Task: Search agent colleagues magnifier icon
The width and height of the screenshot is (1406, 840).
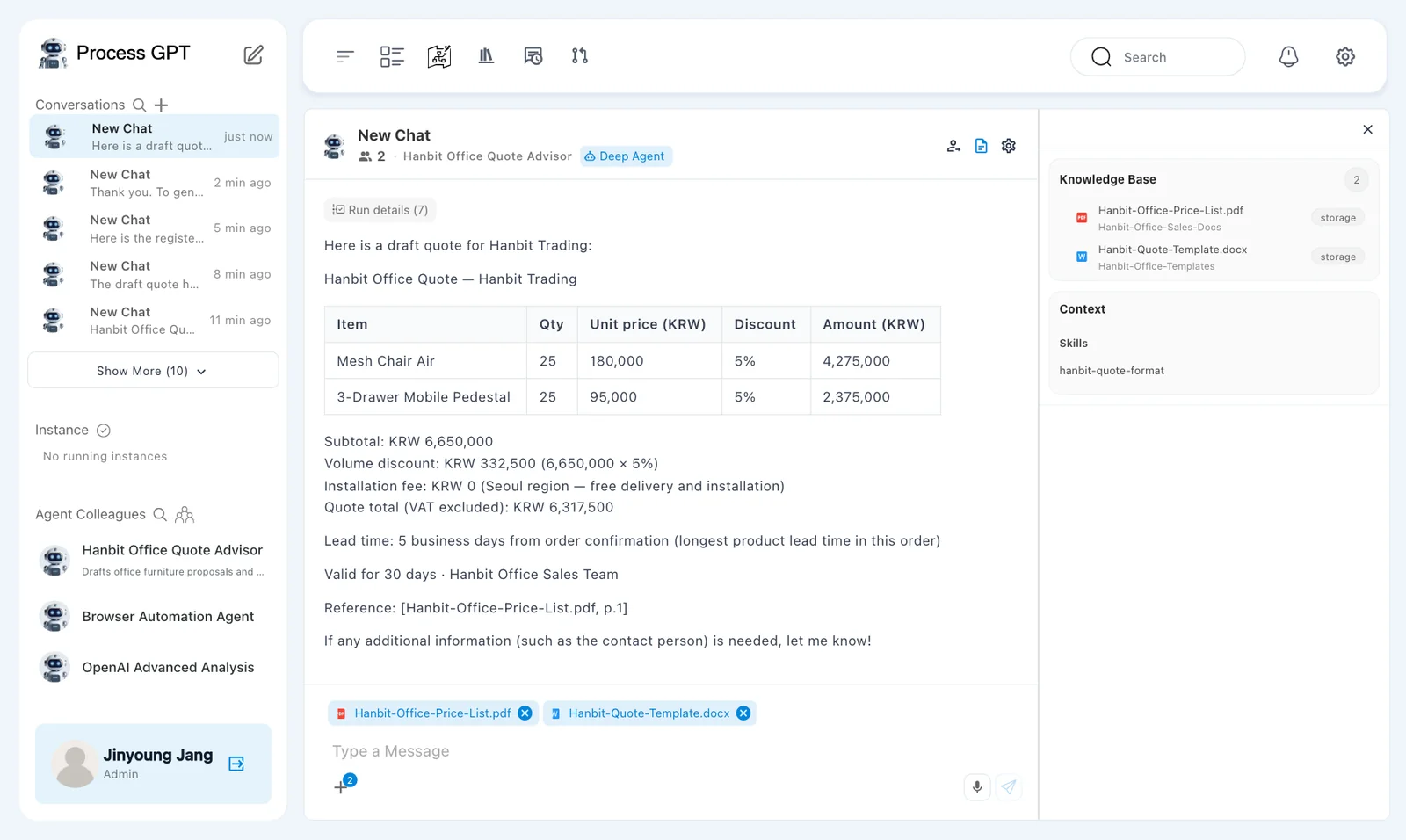Action: tap(160, 515)
